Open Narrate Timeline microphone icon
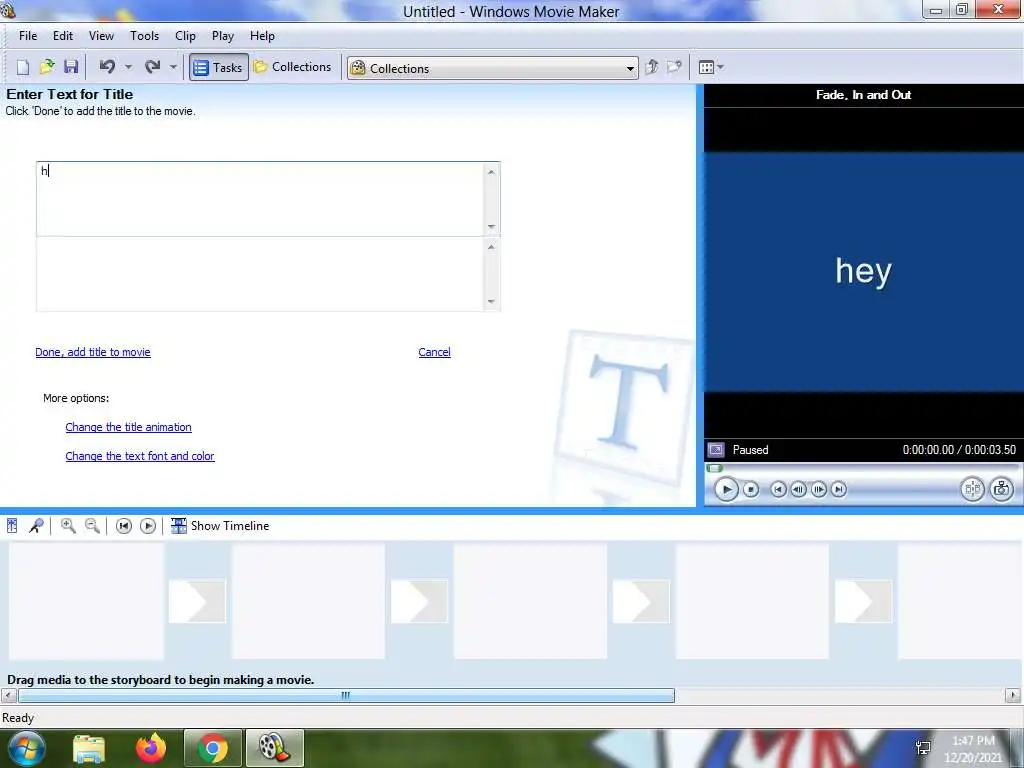This screenshot has height=768, width=1024. 37,526
